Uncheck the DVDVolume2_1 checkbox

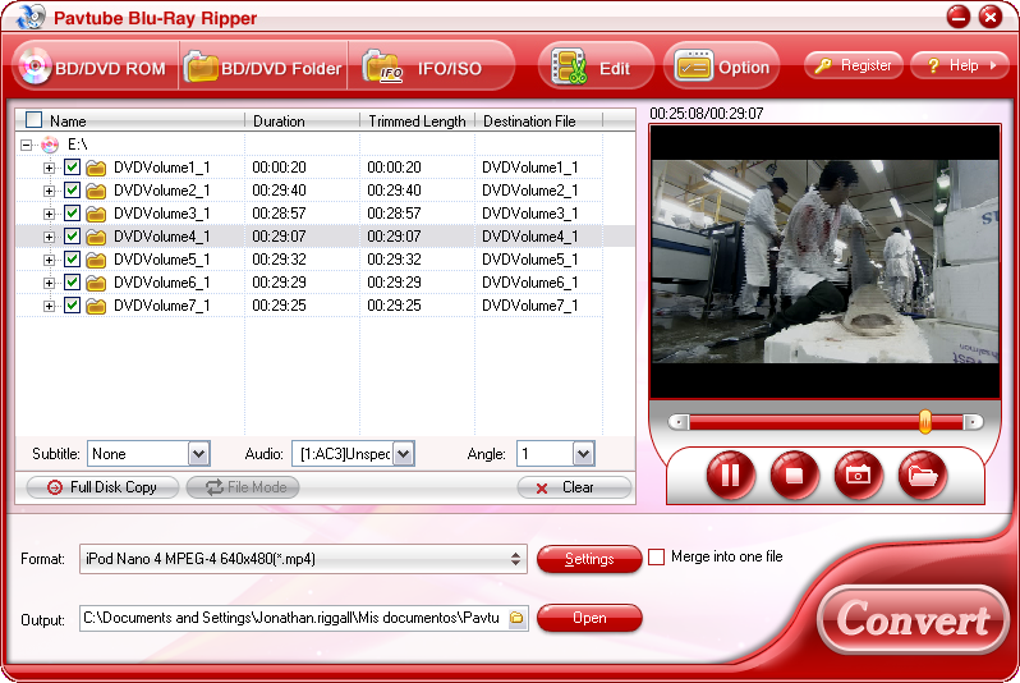(72, 191)
